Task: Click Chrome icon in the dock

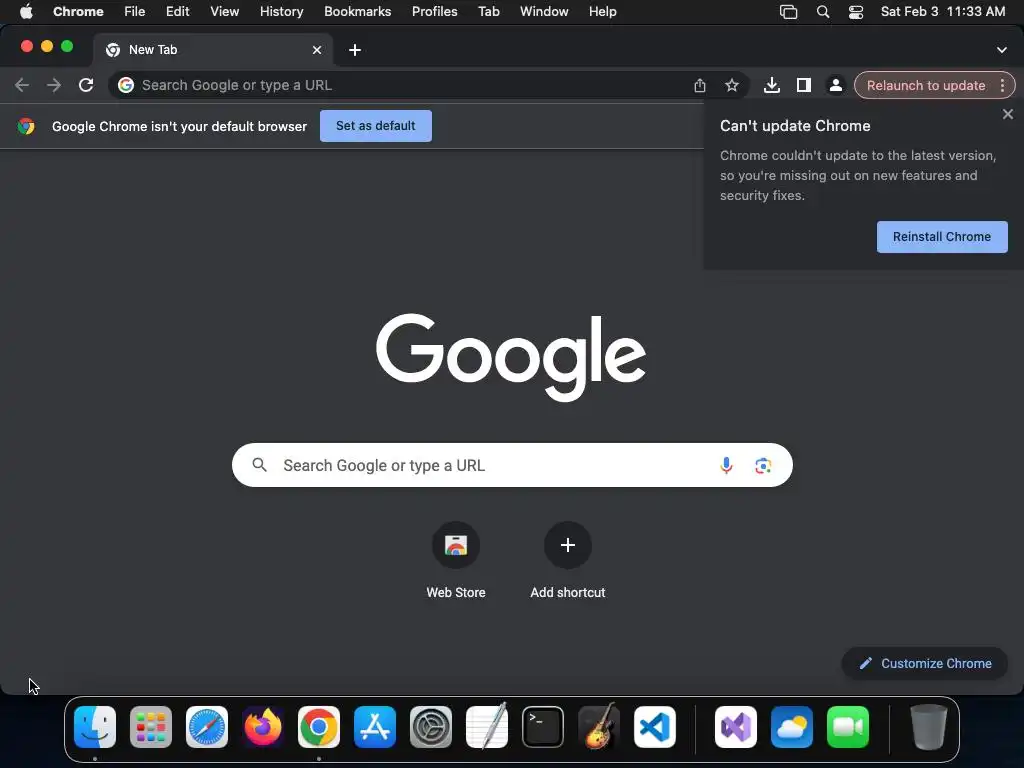Action: 319,727
